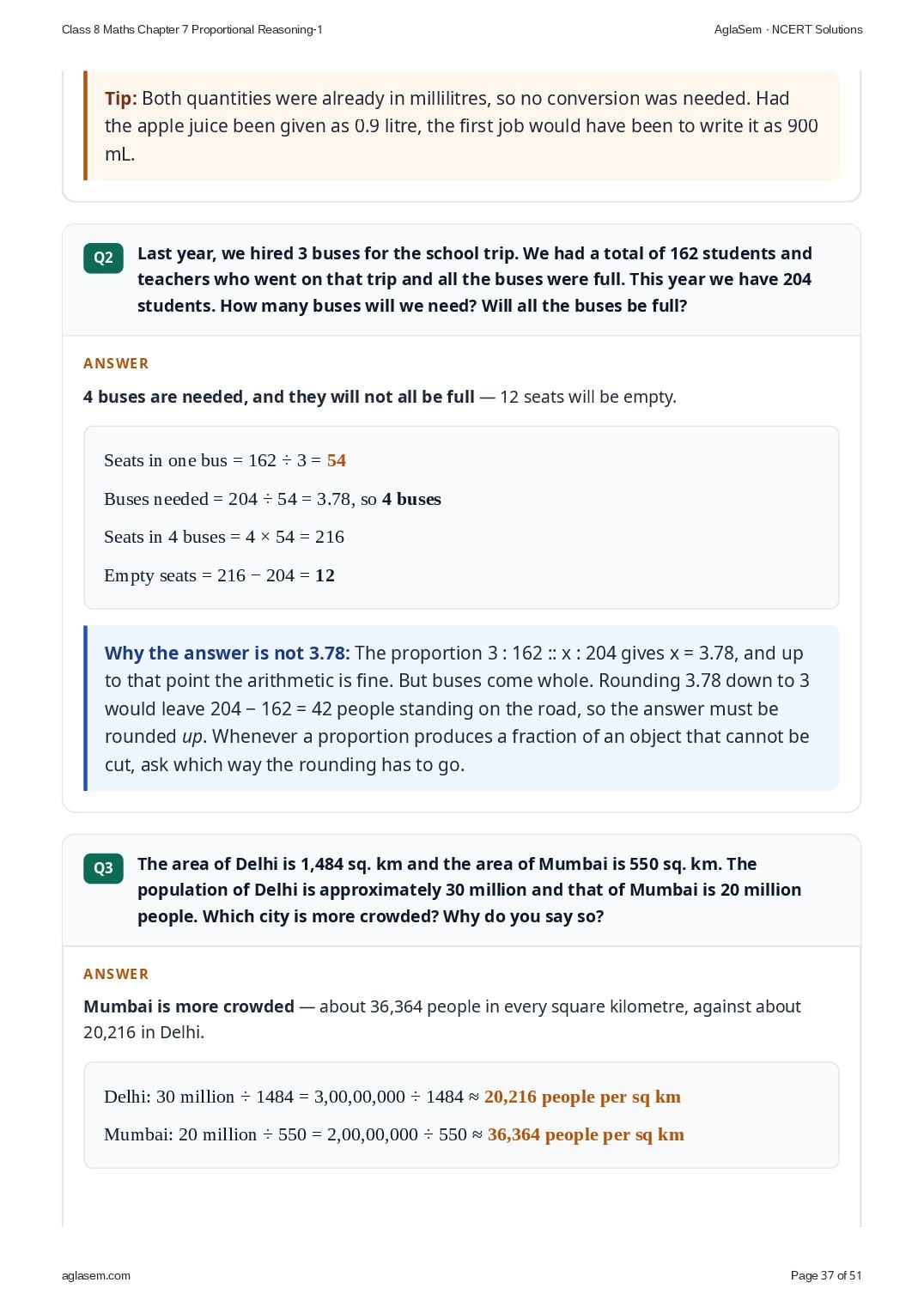The width and height of the screenshot is (924, 1307).
Task: Click the bold 12 empty seats value
Action: tap(325, 575)
